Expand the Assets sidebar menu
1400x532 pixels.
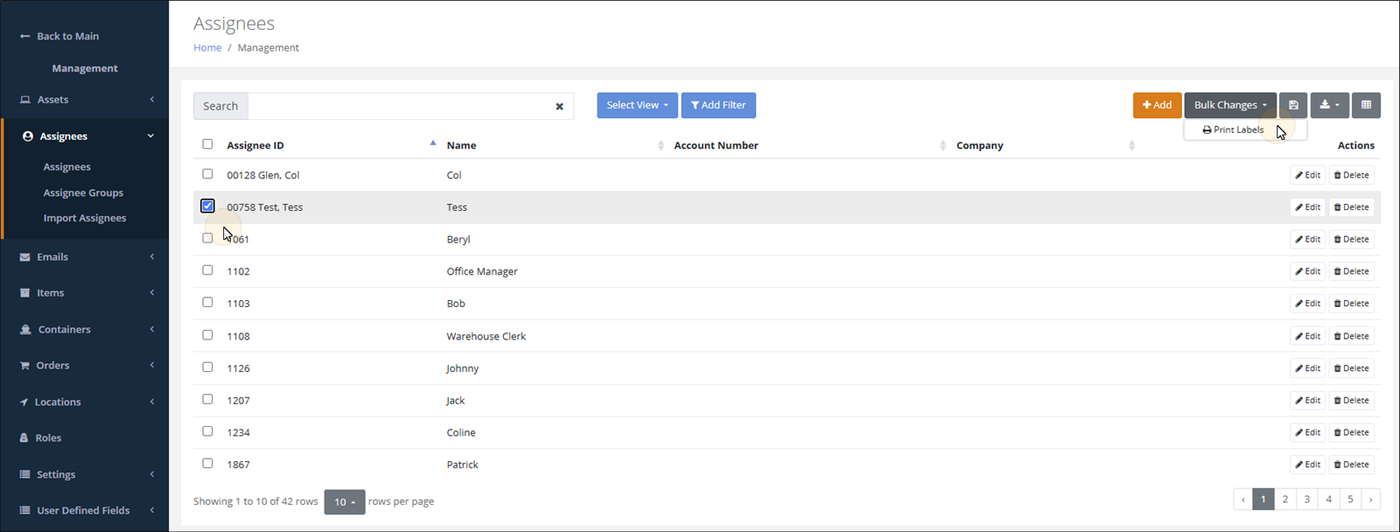[152, 100]
